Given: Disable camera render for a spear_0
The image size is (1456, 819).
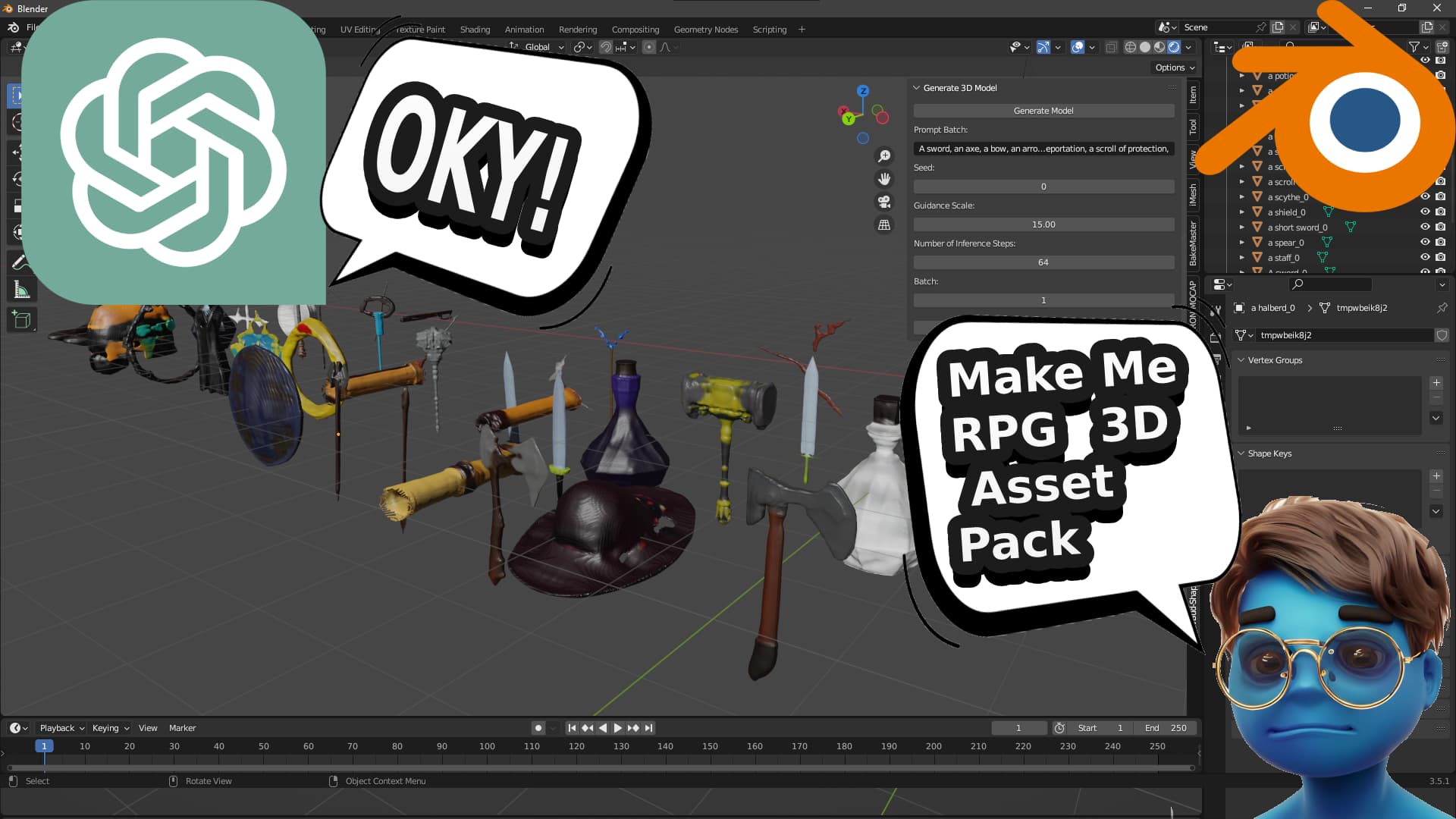Looking at the screenshot, I should [1439, 243].
